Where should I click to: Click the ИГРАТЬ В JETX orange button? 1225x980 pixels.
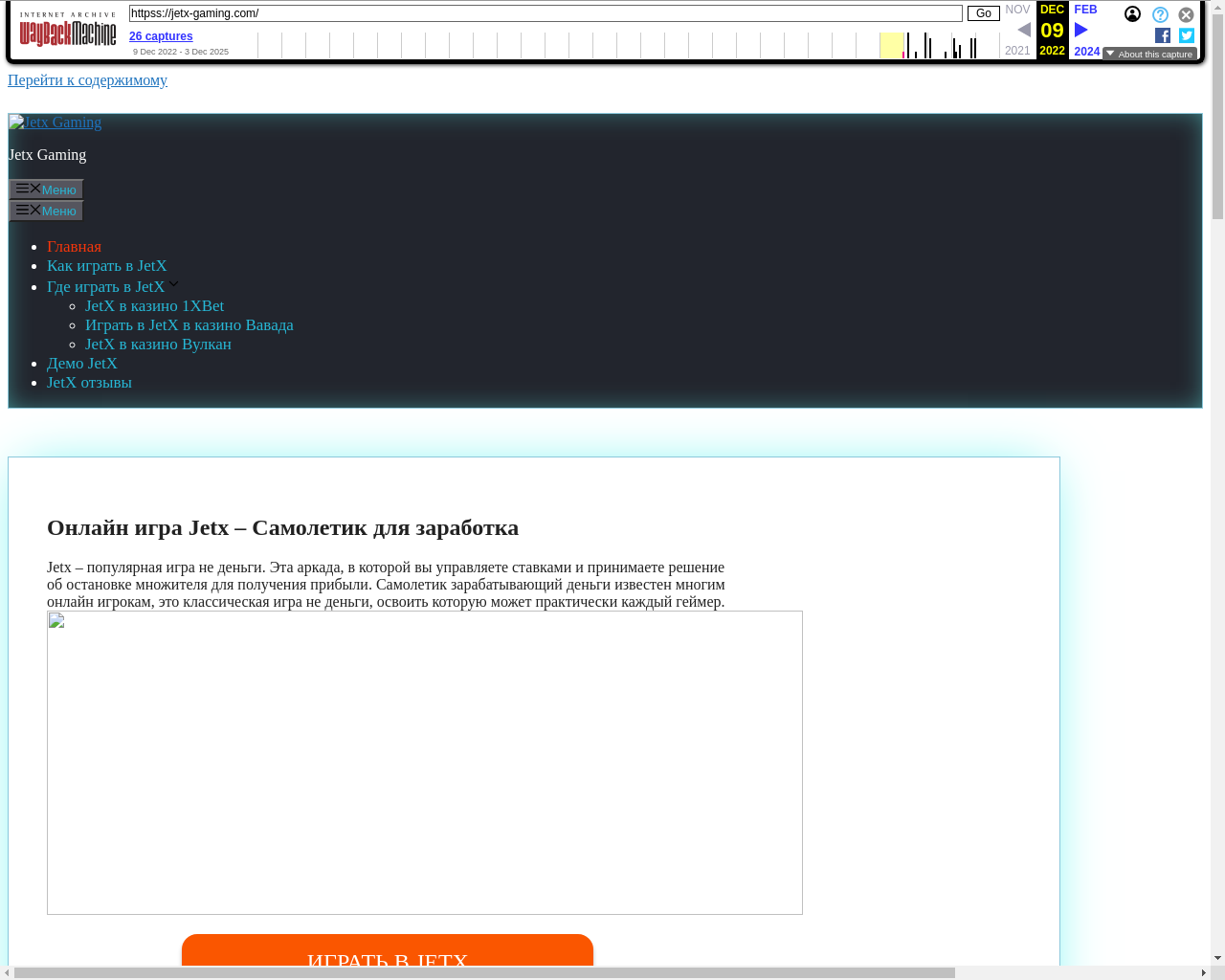point(388,953)
